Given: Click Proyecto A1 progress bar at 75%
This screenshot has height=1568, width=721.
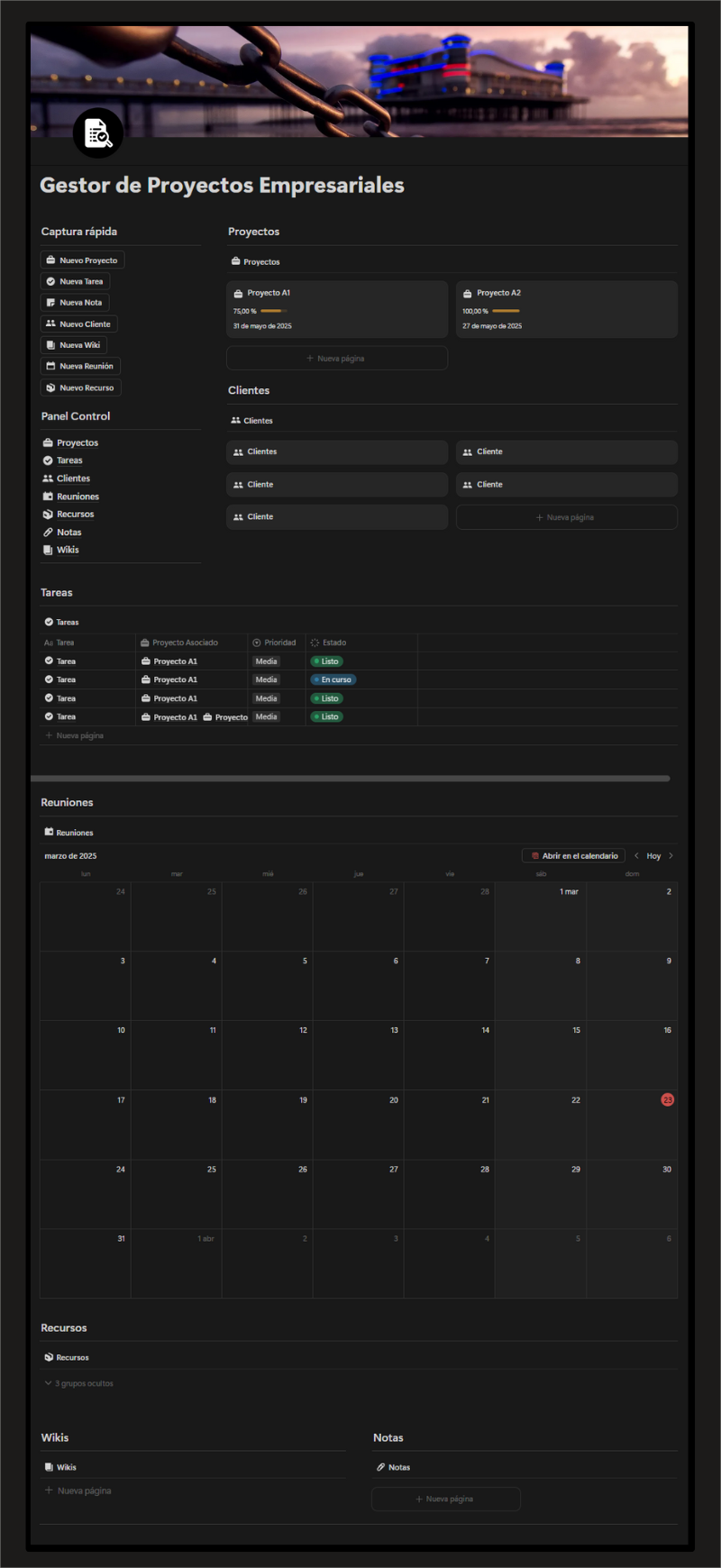Looking at the screenshot, I should (x=274, y=311).
